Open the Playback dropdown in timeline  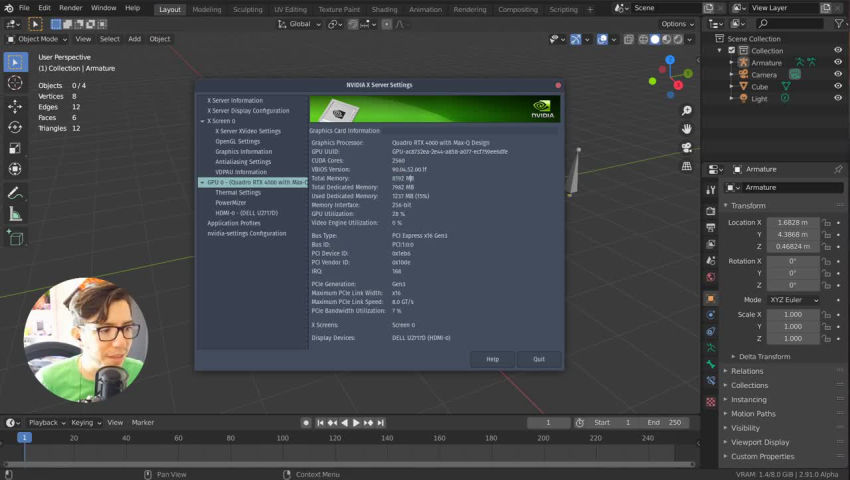47,423
